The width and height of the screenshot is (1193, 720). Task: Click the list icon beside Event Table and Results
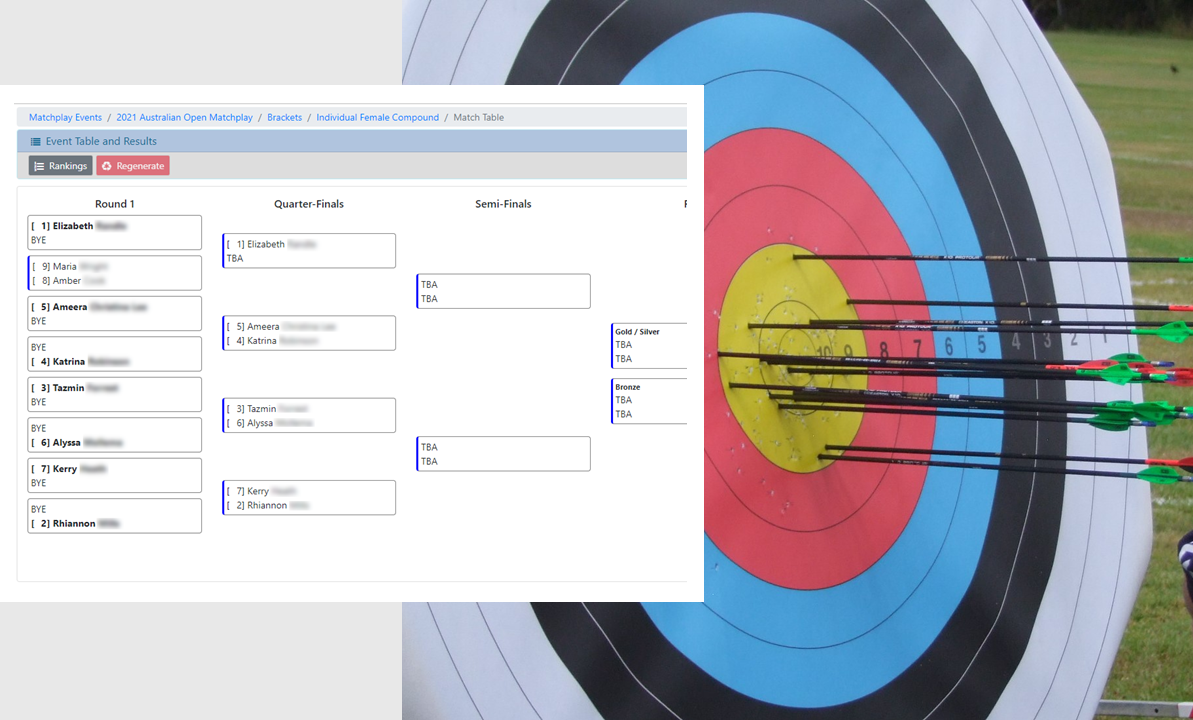35,142
